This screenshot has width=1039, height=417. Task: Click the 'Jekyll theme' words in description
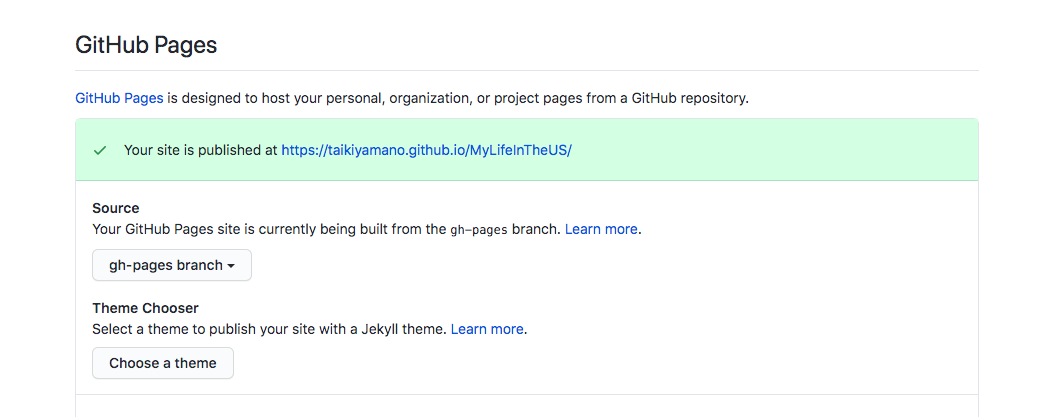tap(410, 329)
